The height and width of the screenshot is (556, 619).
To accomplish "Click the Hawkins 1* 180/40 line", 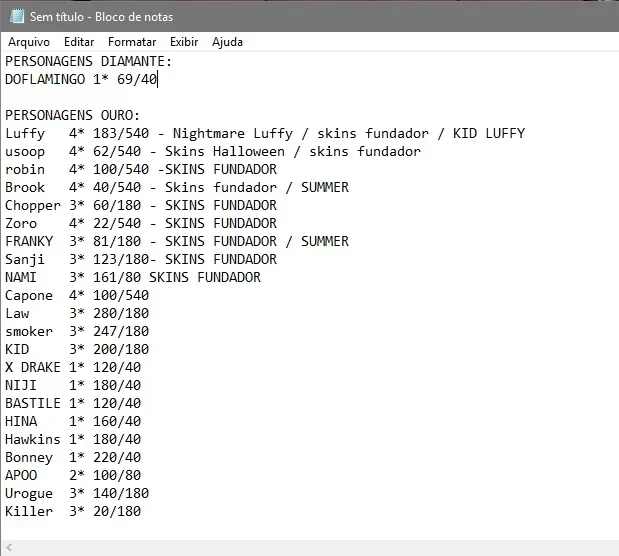I will (73, 439).
